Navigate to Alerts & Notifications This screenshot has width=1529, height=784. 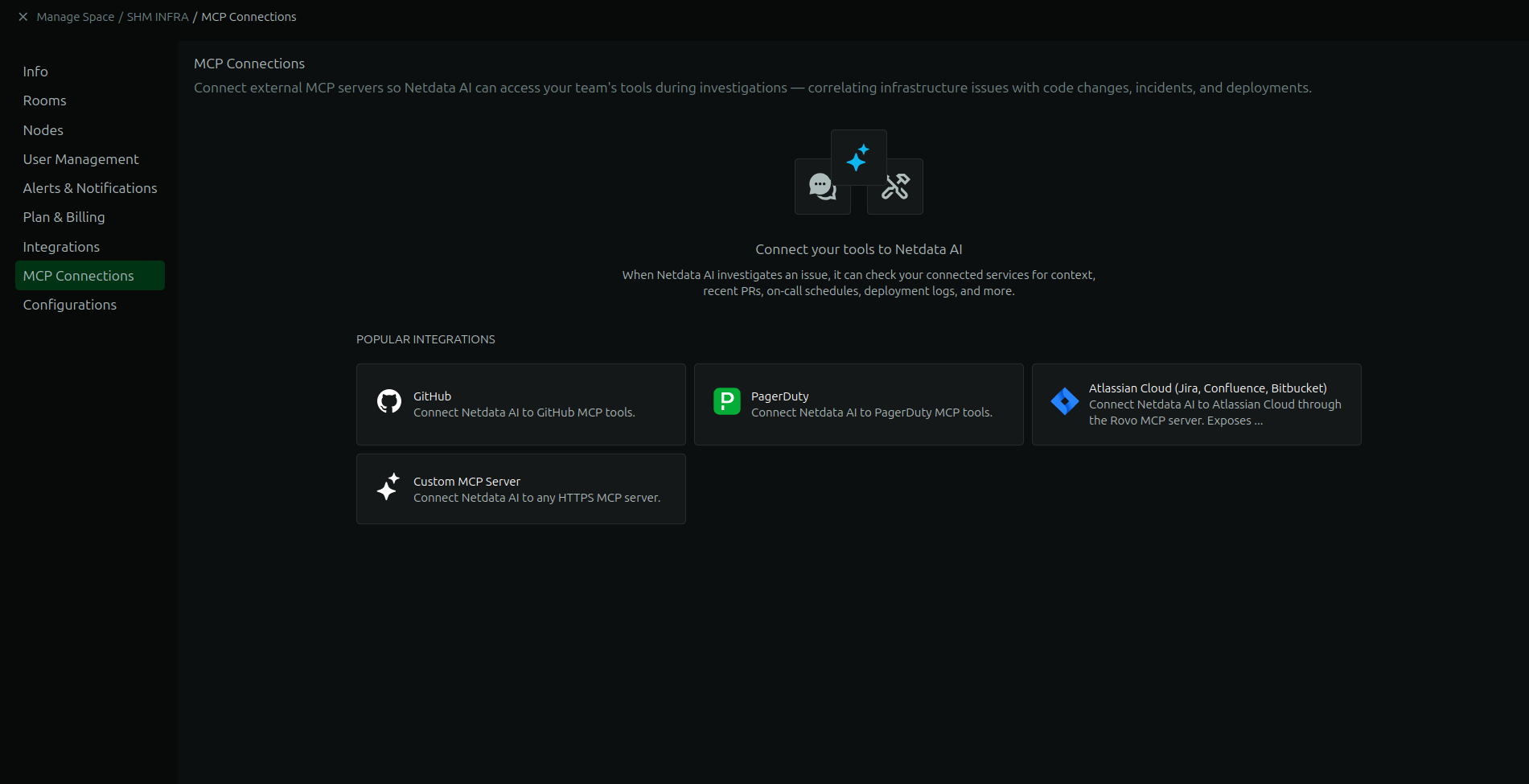pyautogui.click(x=90, y=188)
